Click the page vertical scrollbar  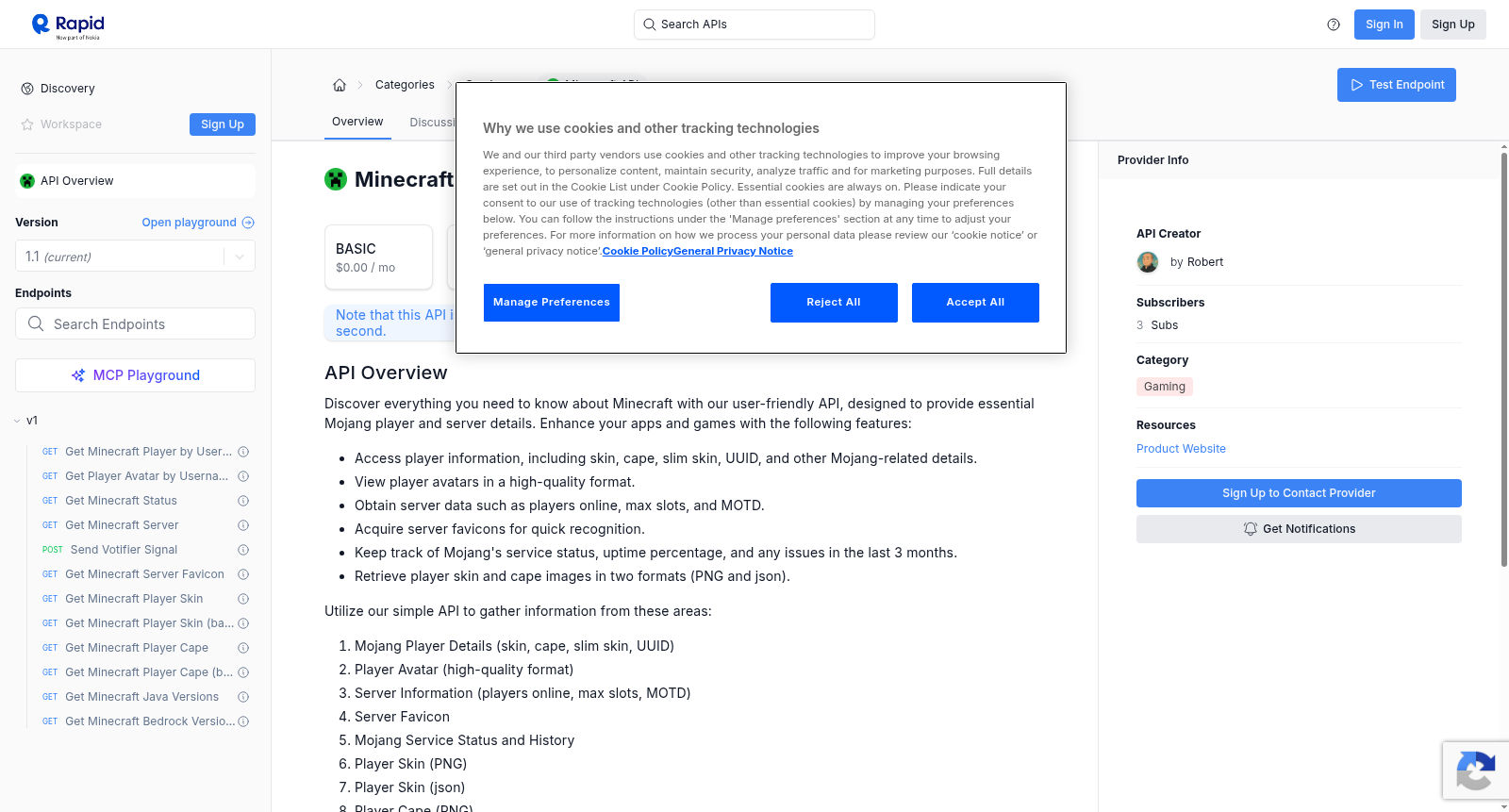point(1504,358)
